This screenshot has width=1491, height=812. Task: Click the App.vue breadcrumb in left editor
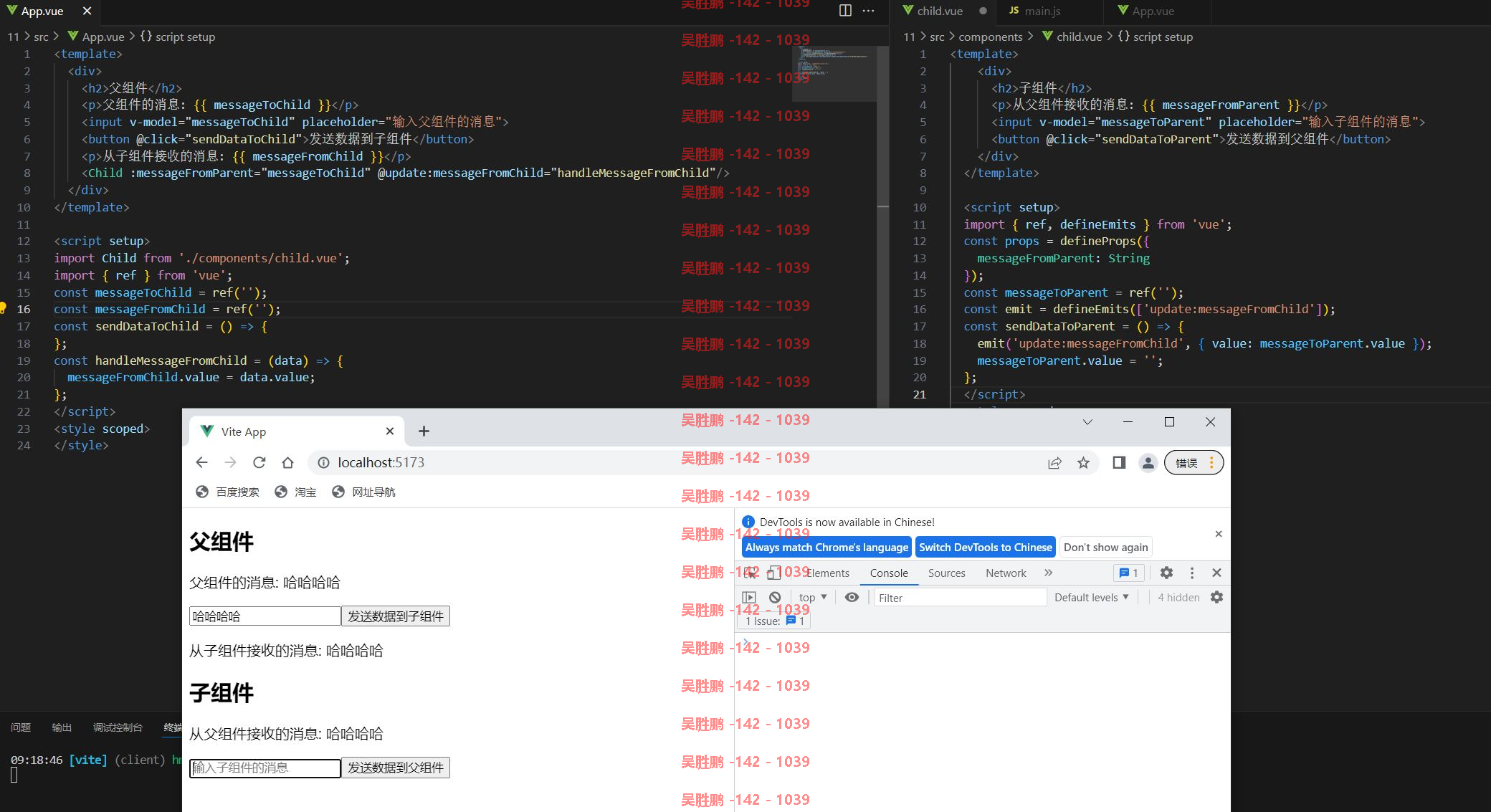95,37
